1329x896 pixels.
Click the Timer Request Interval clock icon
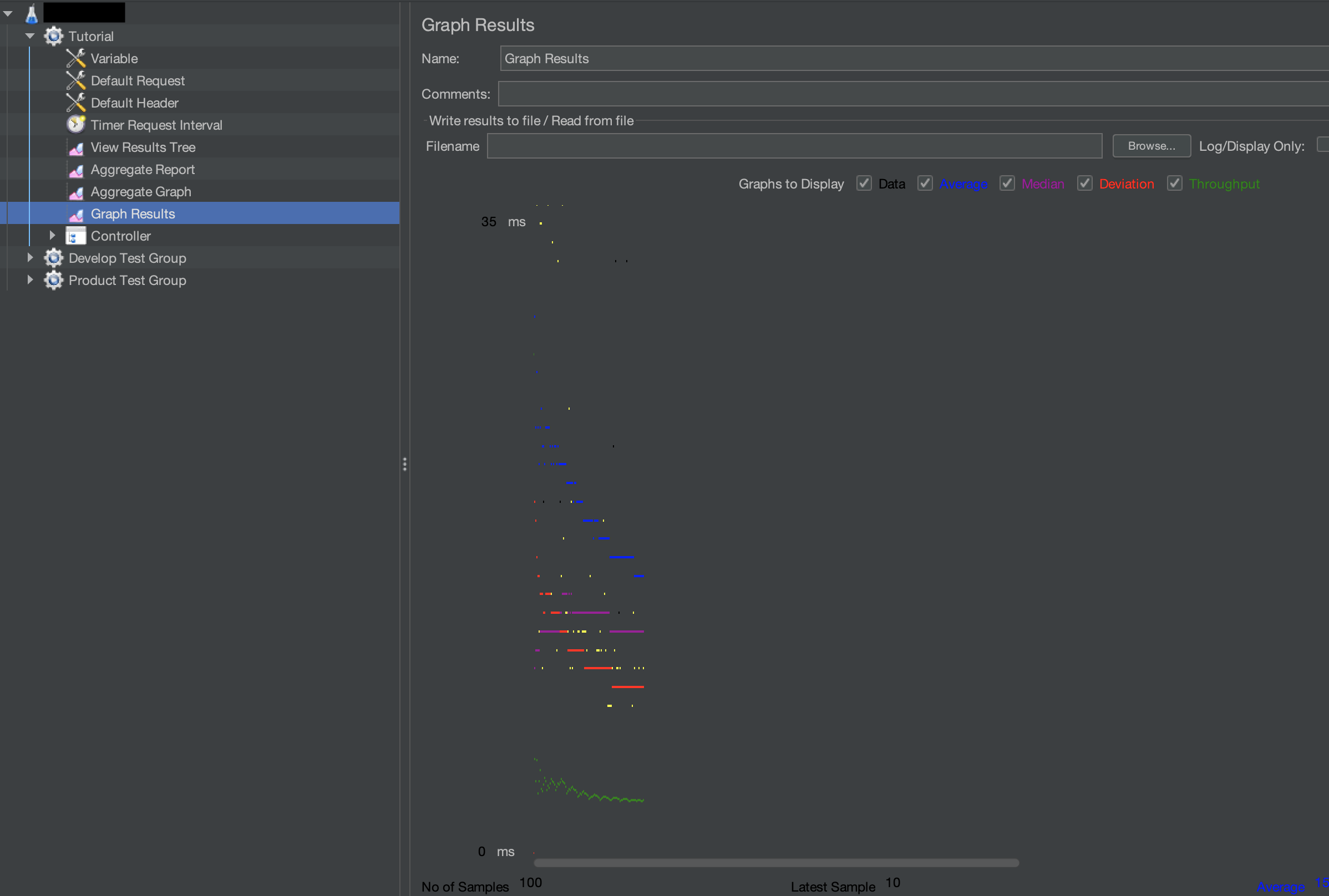[x=75, y=125]
